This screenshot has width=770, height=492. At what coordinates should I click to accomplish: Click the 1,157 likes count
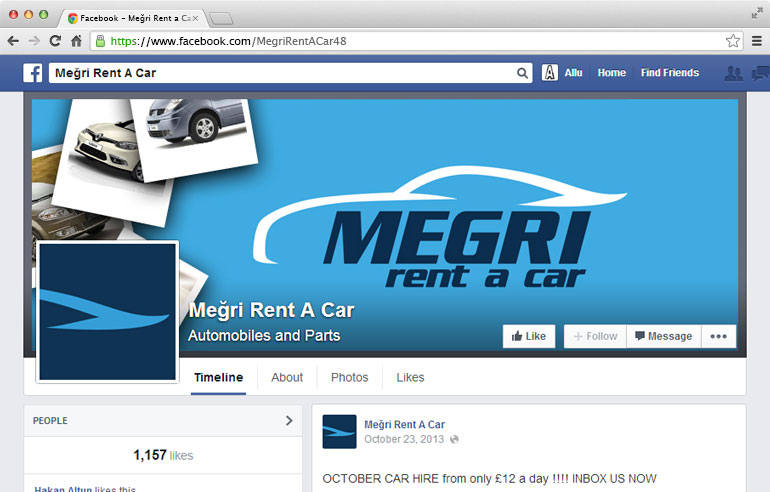click(x=163, y=455)
